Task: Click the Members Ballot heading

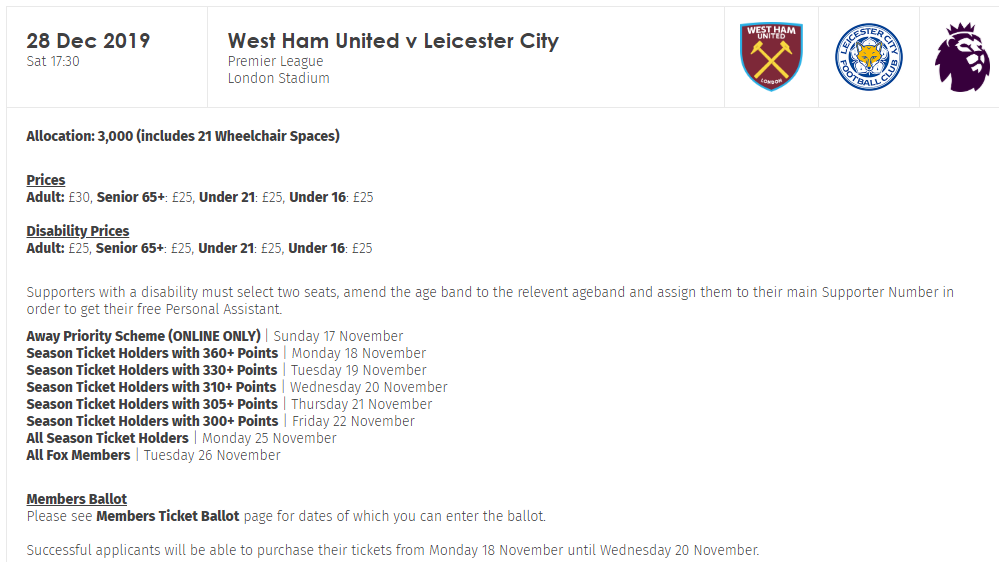Action: click(x=76, y=499)
